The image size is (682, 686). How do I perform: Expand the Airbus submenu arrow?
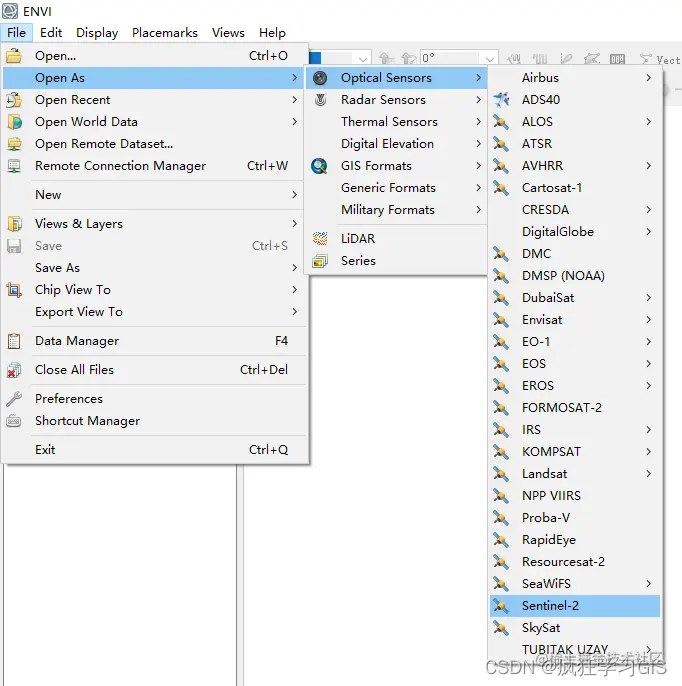(649, 78)
